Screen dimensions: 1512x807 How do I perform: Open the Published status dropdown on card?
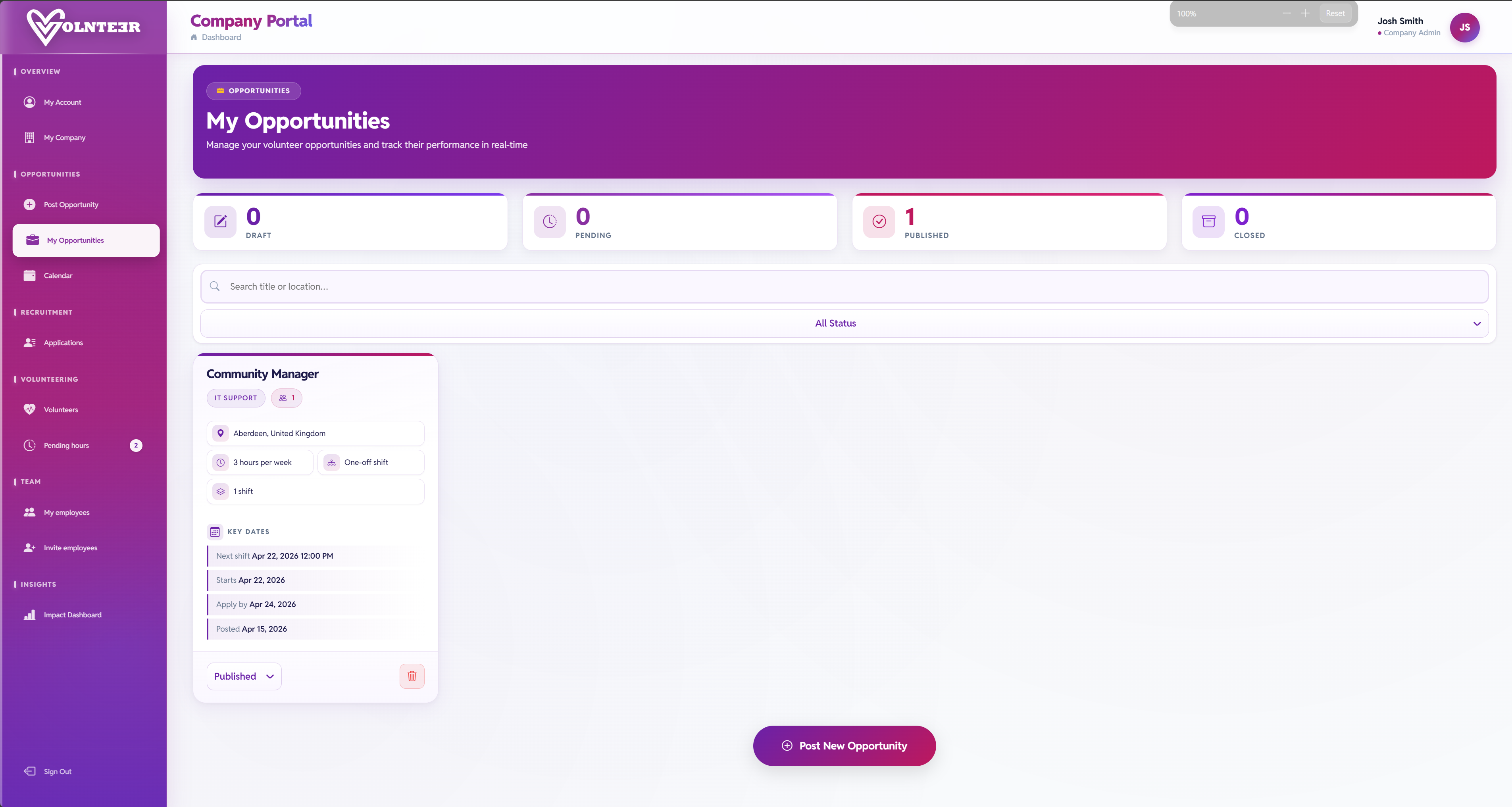[244, 677]
